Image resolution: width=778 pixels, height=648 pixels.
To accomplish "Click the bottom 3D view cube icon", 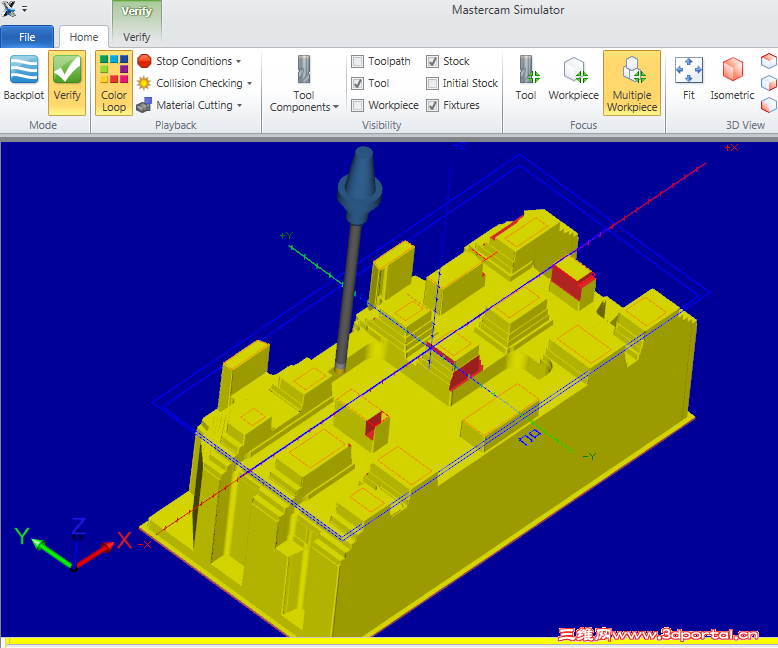I will click(x=769, y=105).
